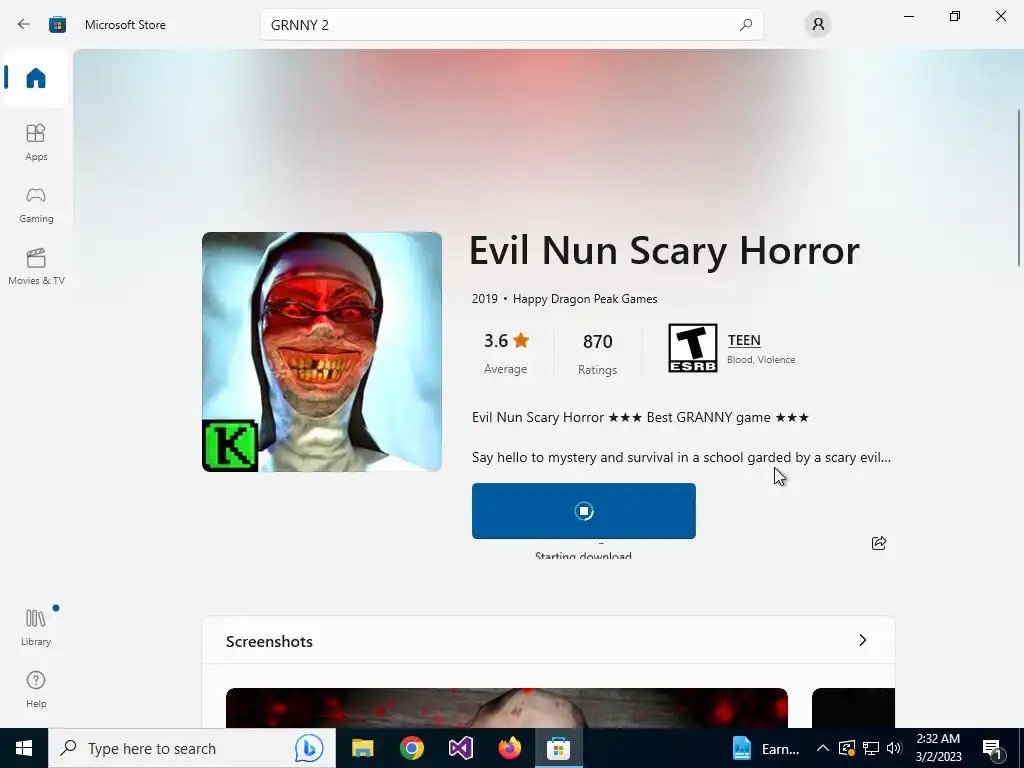
Task: Click the Happy Dragon Peak Games publisher
Action: pyautogui.click(x=585, y=299)
